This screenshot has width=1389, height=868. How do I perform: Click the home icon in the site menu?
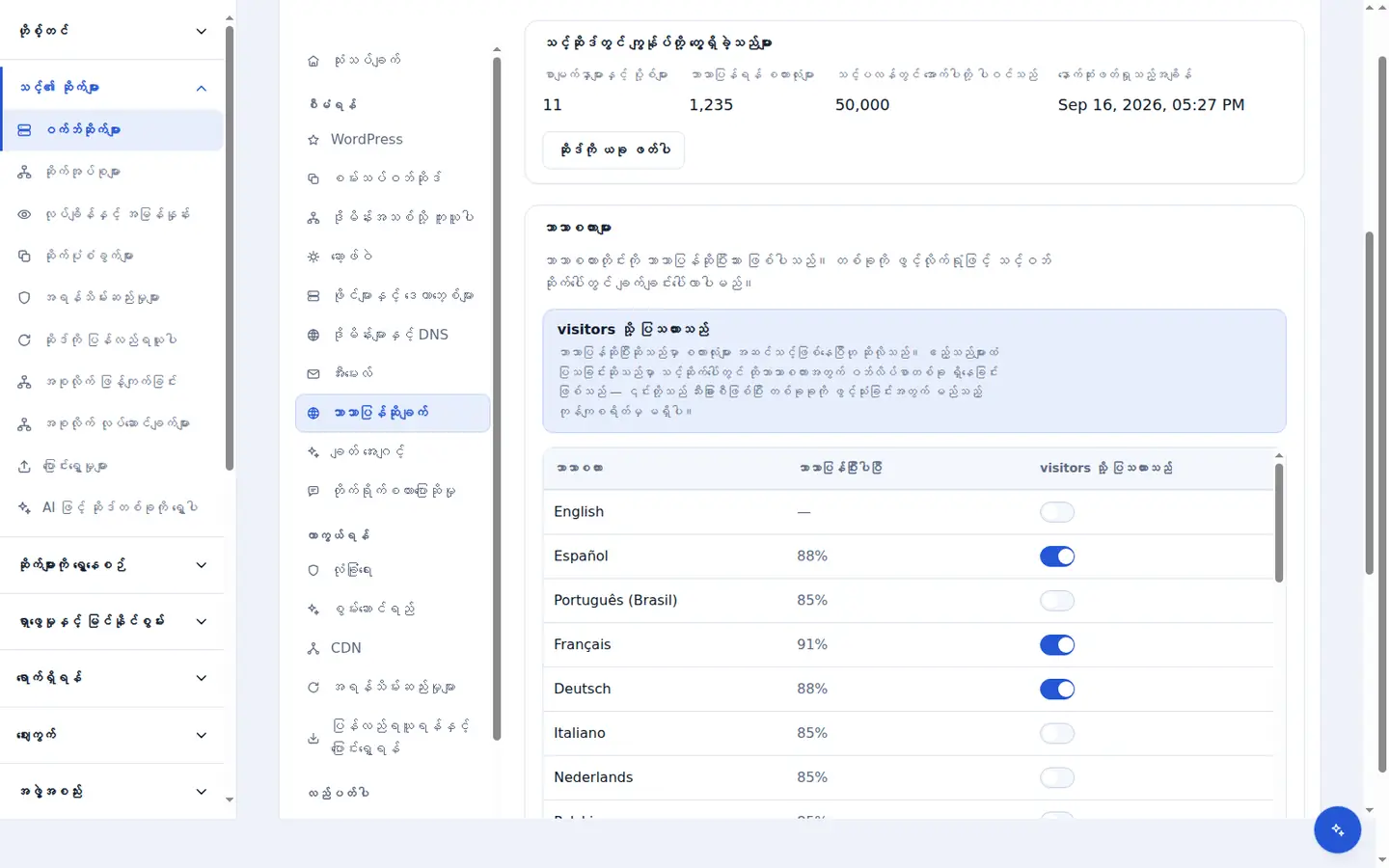[x=313, y=61]
